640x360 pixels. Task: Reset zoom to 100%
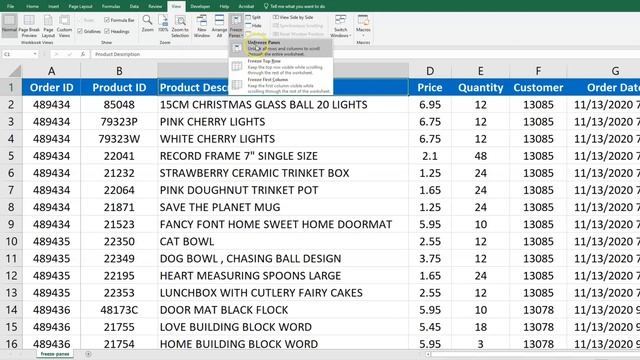coord(163,24)
